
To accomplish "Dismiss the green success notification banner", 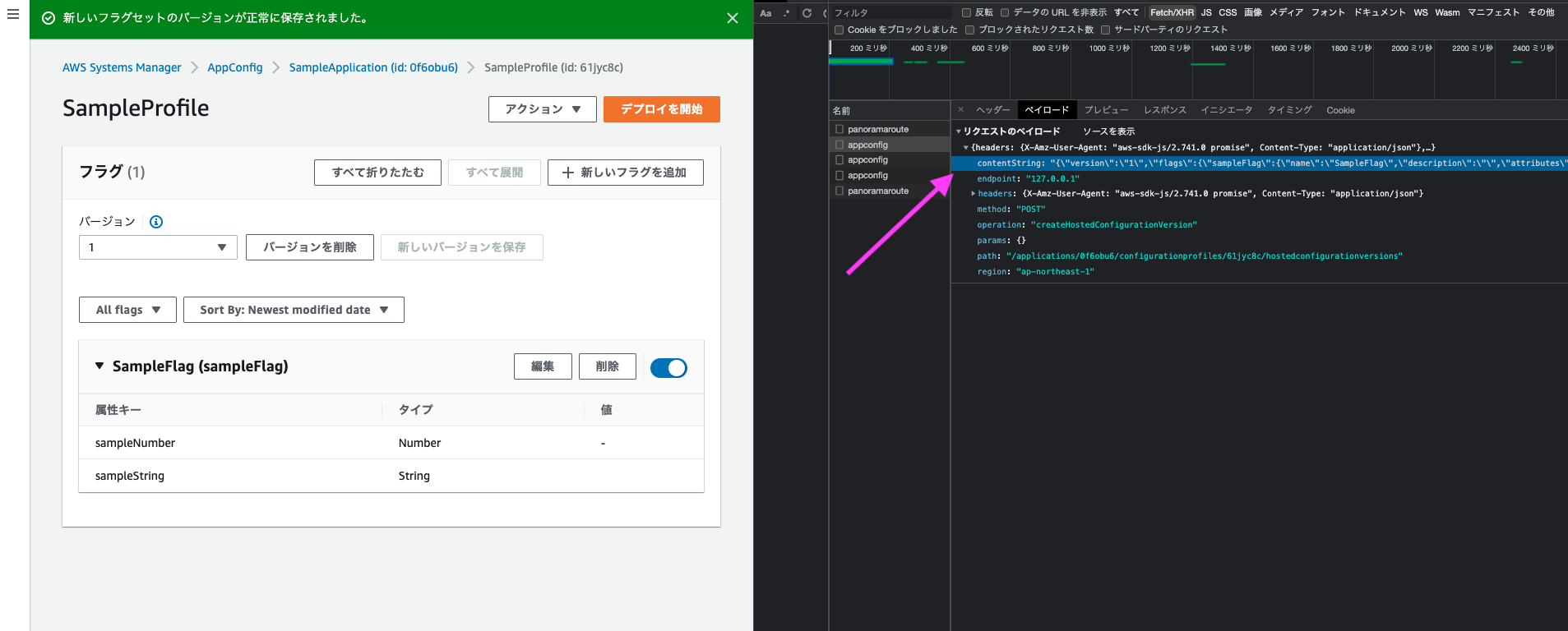I will (x=732, y=18).
